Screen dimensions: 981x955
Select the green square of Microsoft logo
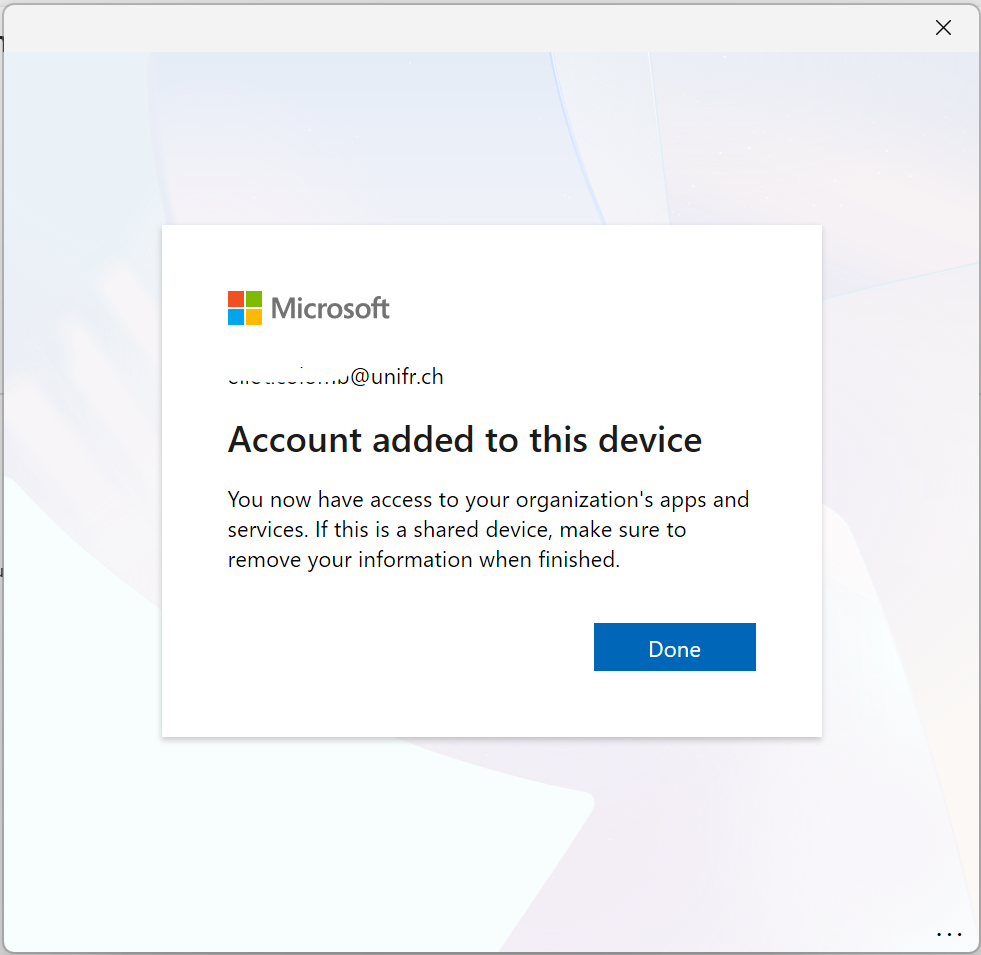254,299
